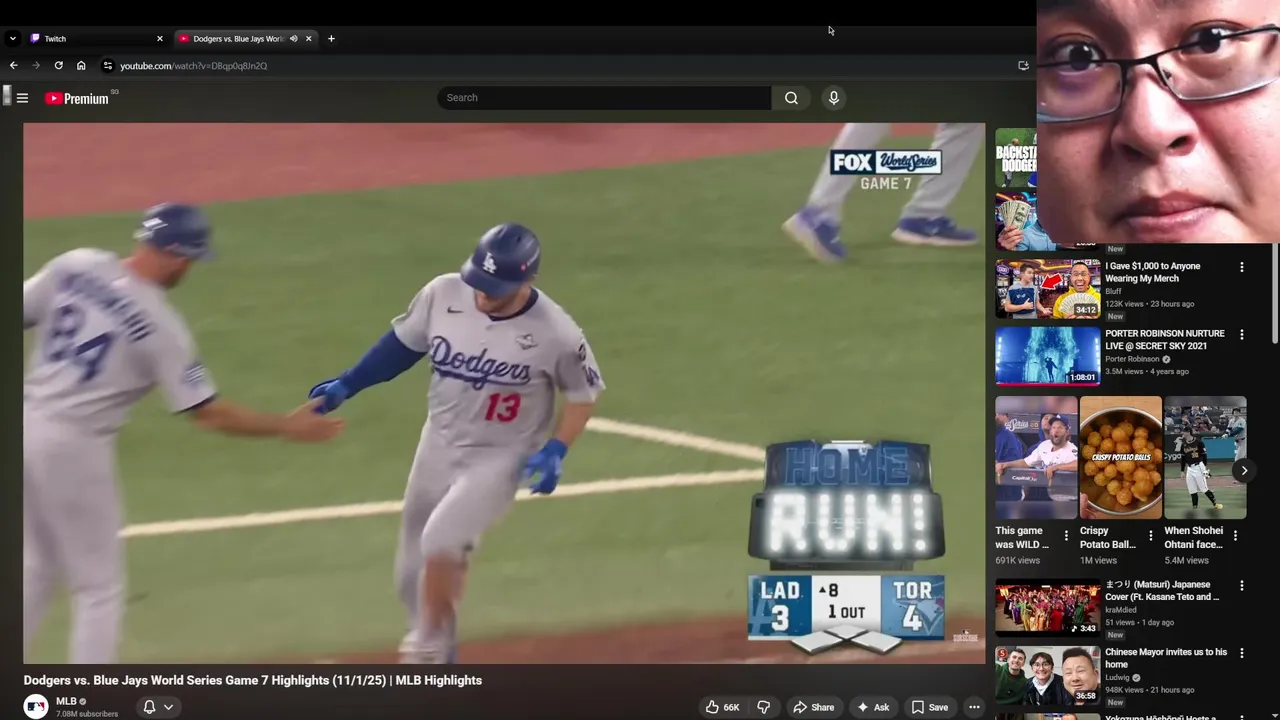Toggle the notification bell for MLB
The width and height of the screenshot is (1280, 720).
tap(149, 707)
